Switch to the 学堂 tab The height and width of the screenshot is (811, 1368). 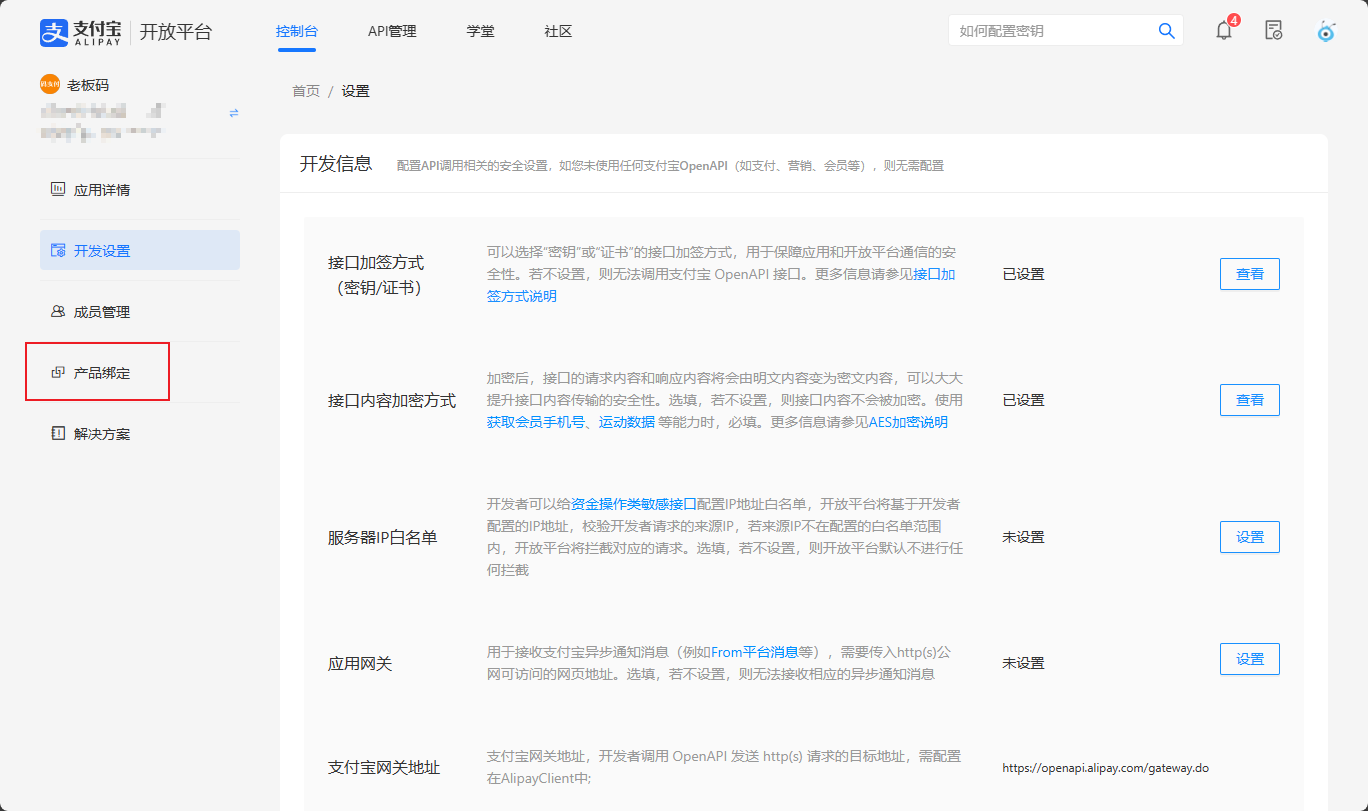(x=480, y=31)
